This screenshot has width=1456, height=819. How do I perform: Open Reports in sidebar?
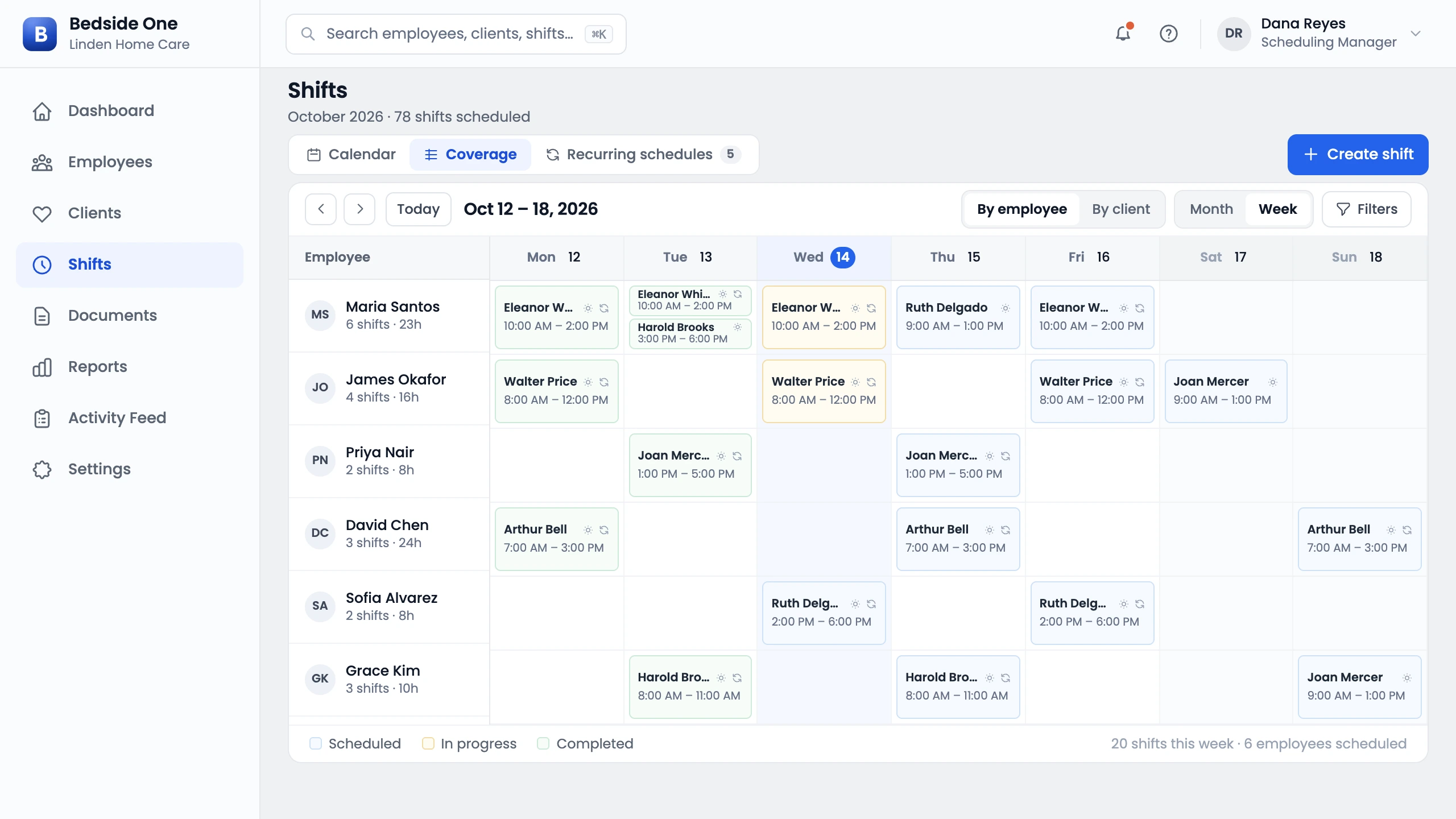130,367
